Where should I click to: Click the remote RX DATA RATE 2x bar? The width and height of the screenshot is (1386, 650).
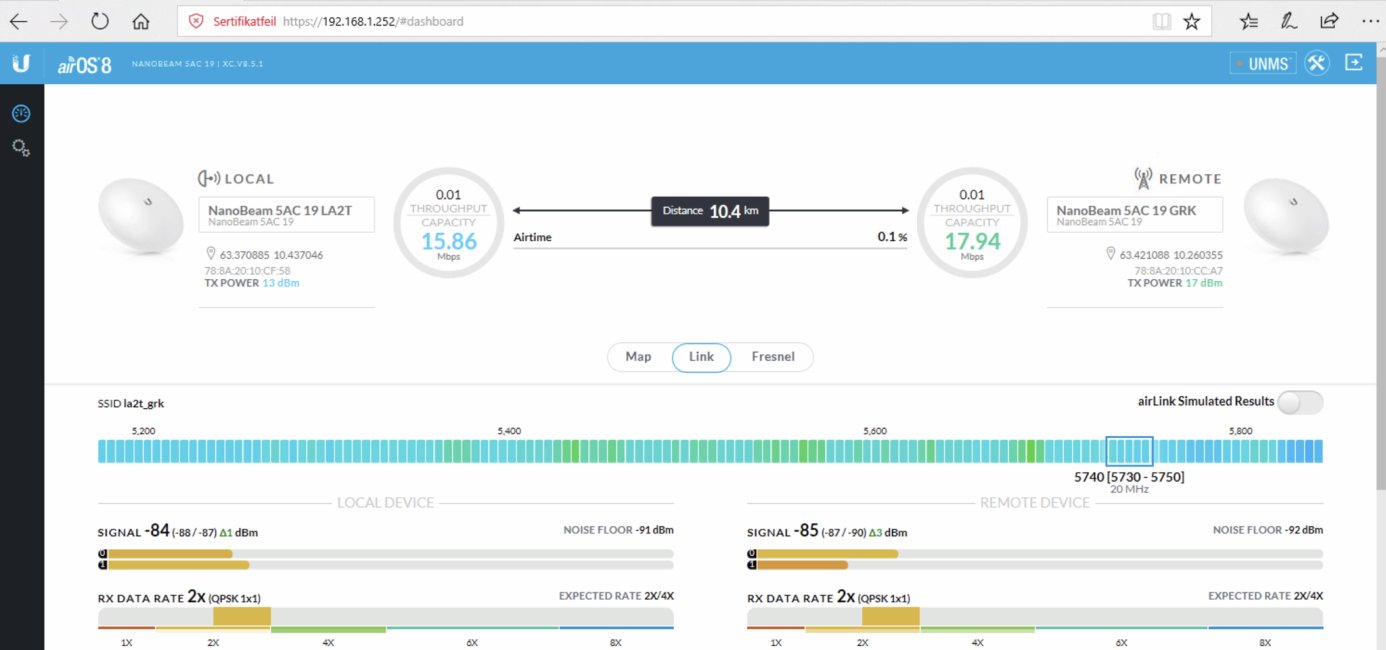[x=1035, y=618]
